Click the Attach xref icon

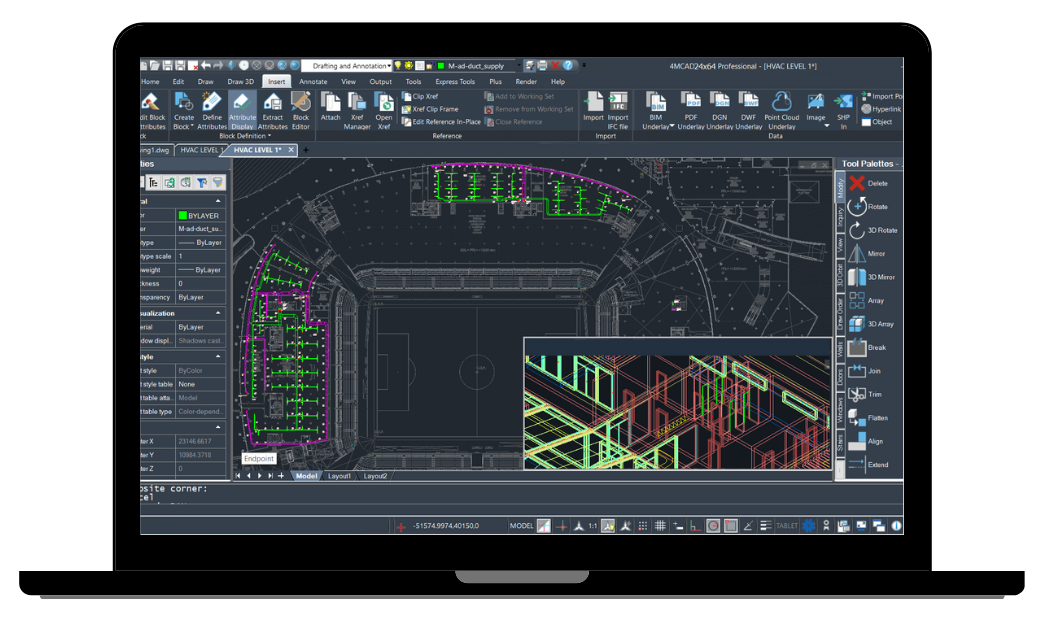click(330, 106)
